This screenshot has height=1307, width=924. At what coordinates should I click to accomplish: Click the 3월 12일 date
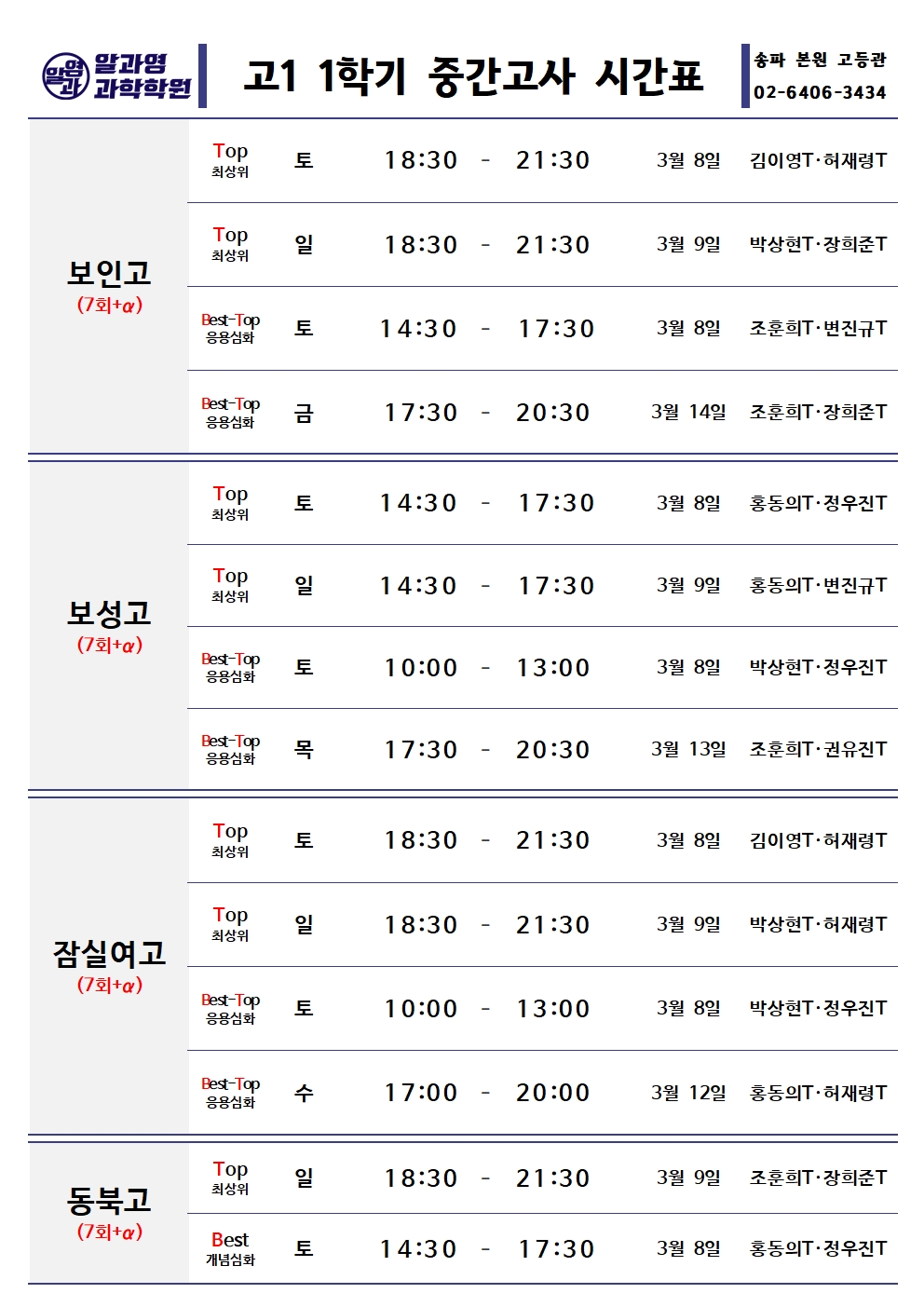688,1092
